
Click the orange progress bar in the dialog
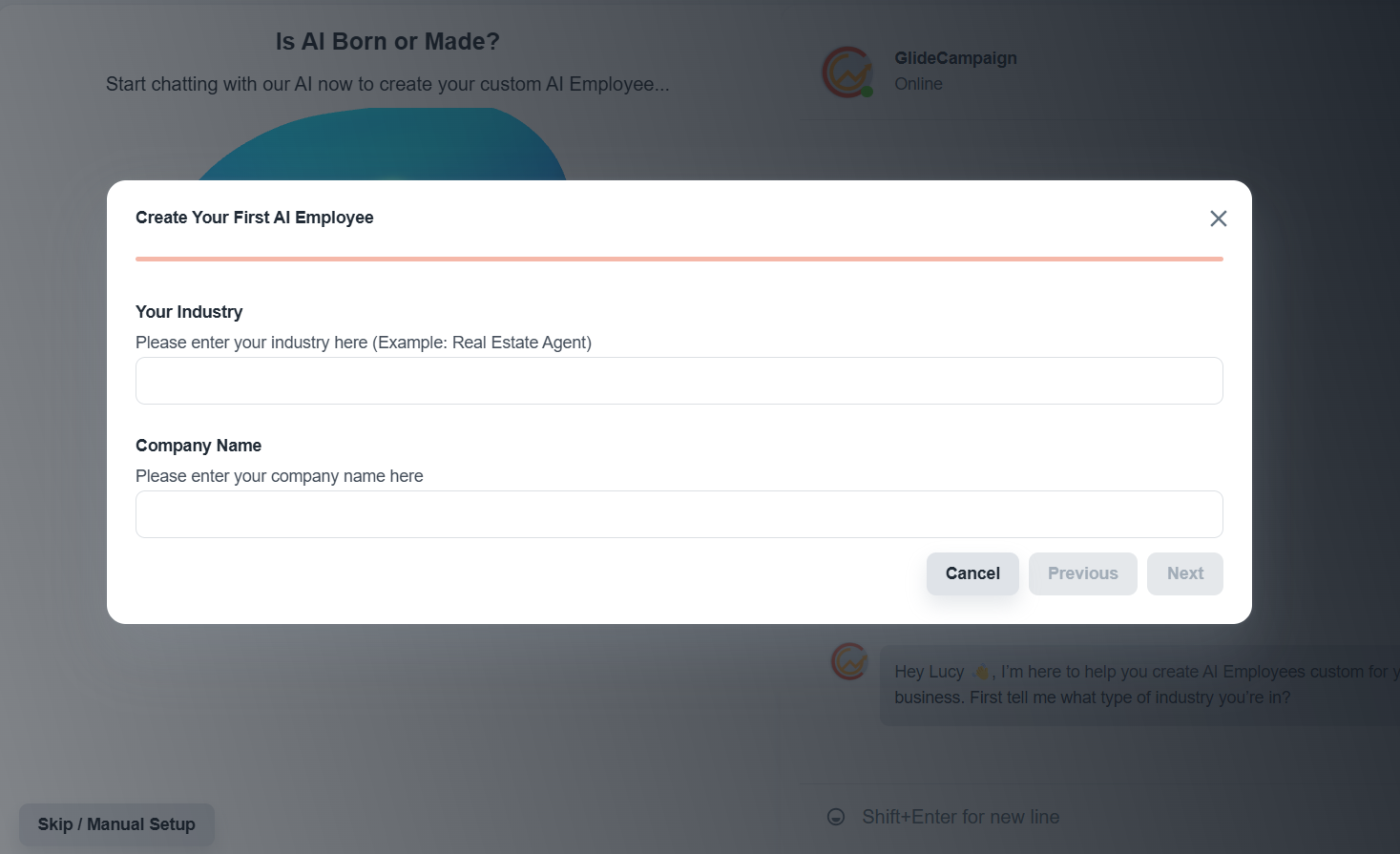(x=679, y=259)
